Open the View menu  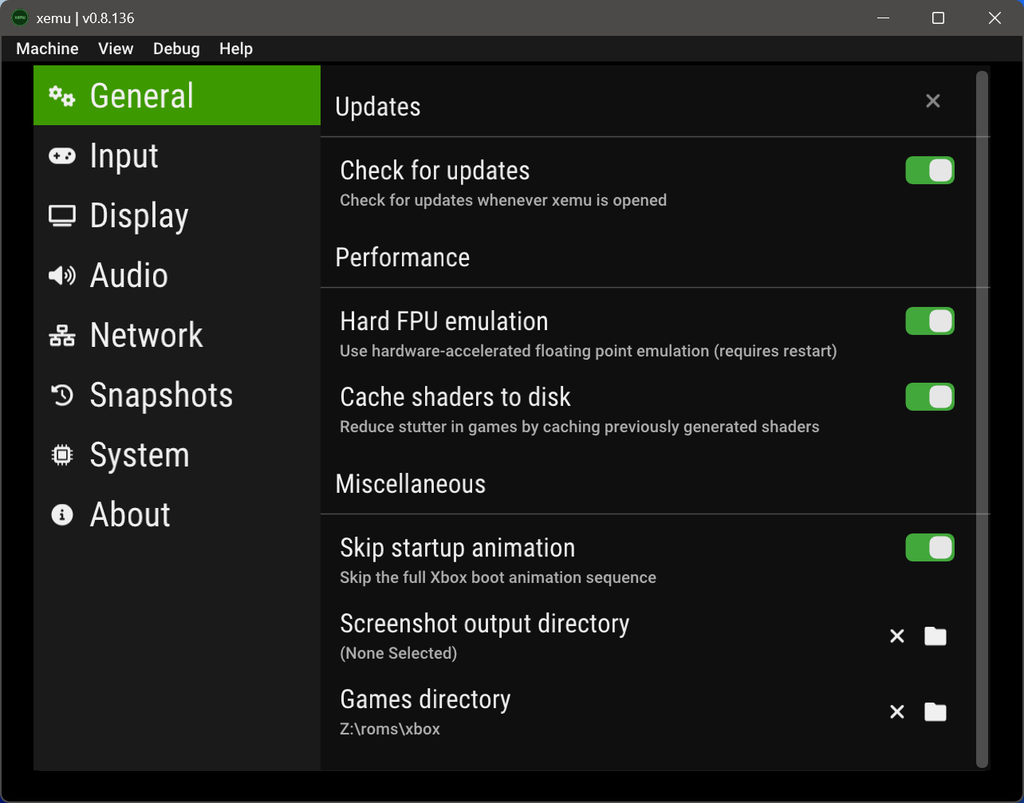point(116,49)
